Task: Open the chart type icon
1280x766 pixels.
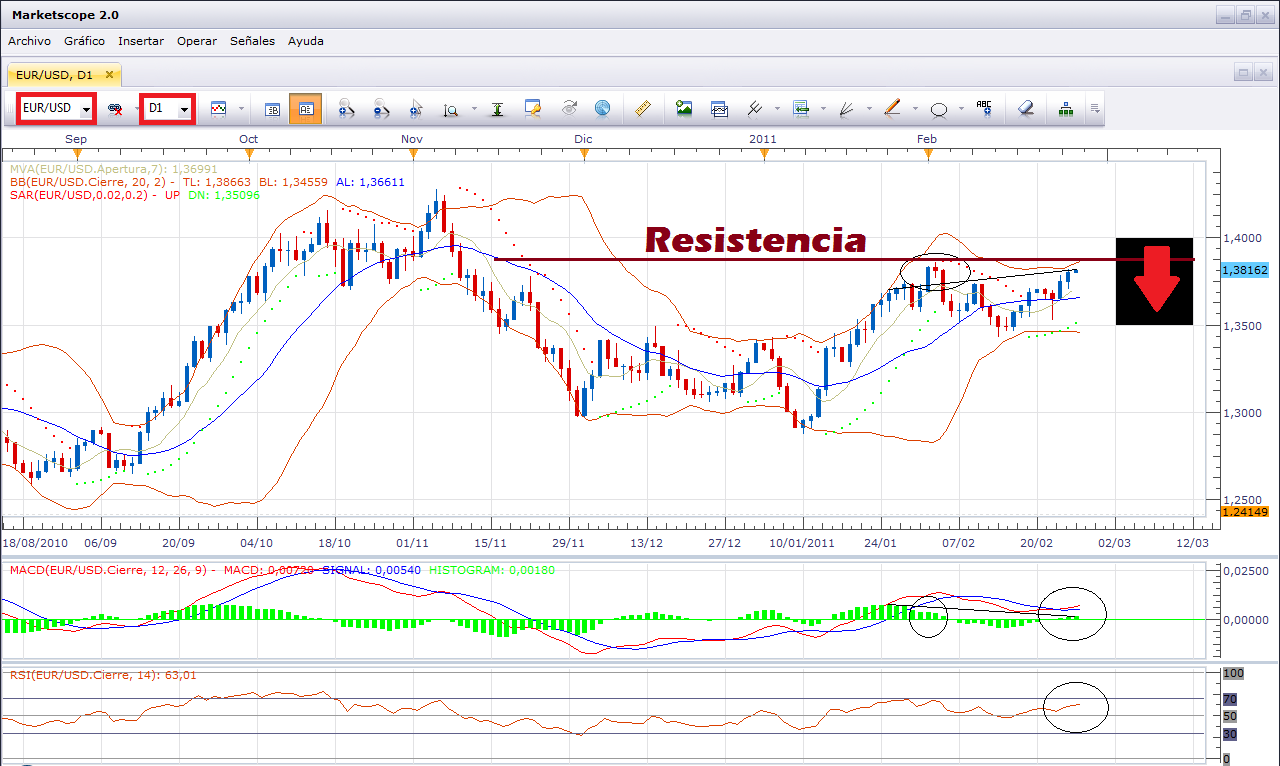Action: (218, 108)
